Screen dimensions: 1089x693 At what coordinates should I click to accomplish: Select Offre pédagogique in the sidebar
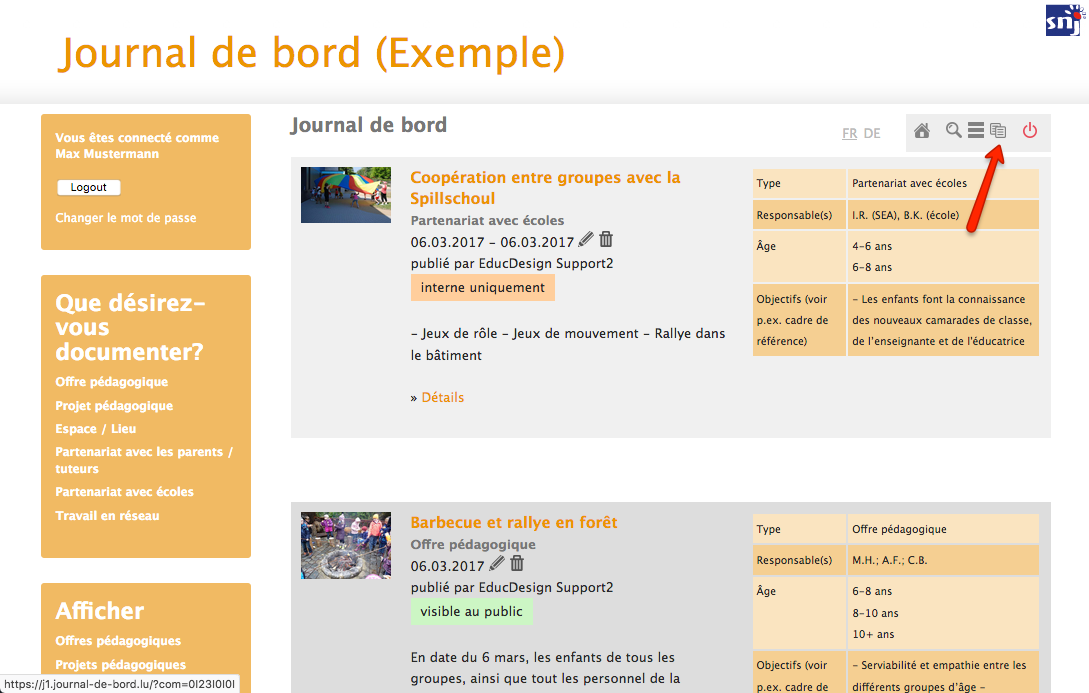pyautogui.click(x=112, y=382)
